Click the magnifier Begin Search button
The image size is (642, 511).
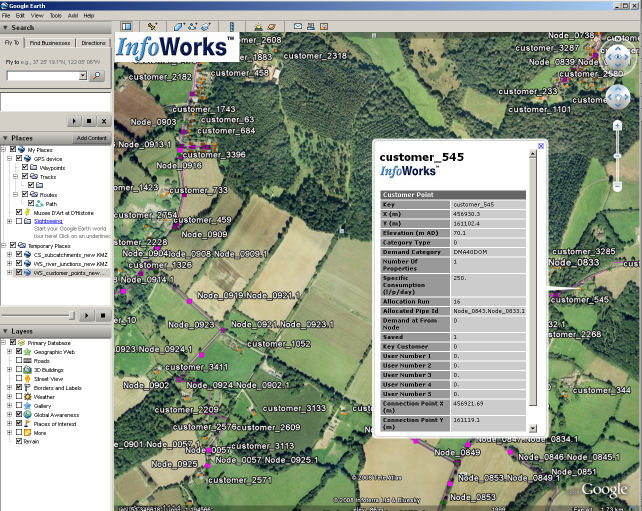(97, 76)
